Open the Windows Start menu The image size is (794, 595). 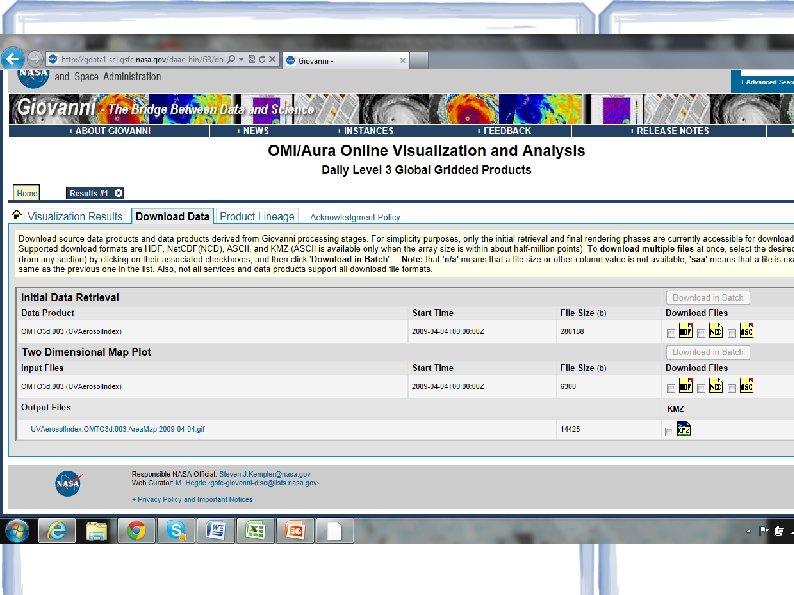[17, 531]
